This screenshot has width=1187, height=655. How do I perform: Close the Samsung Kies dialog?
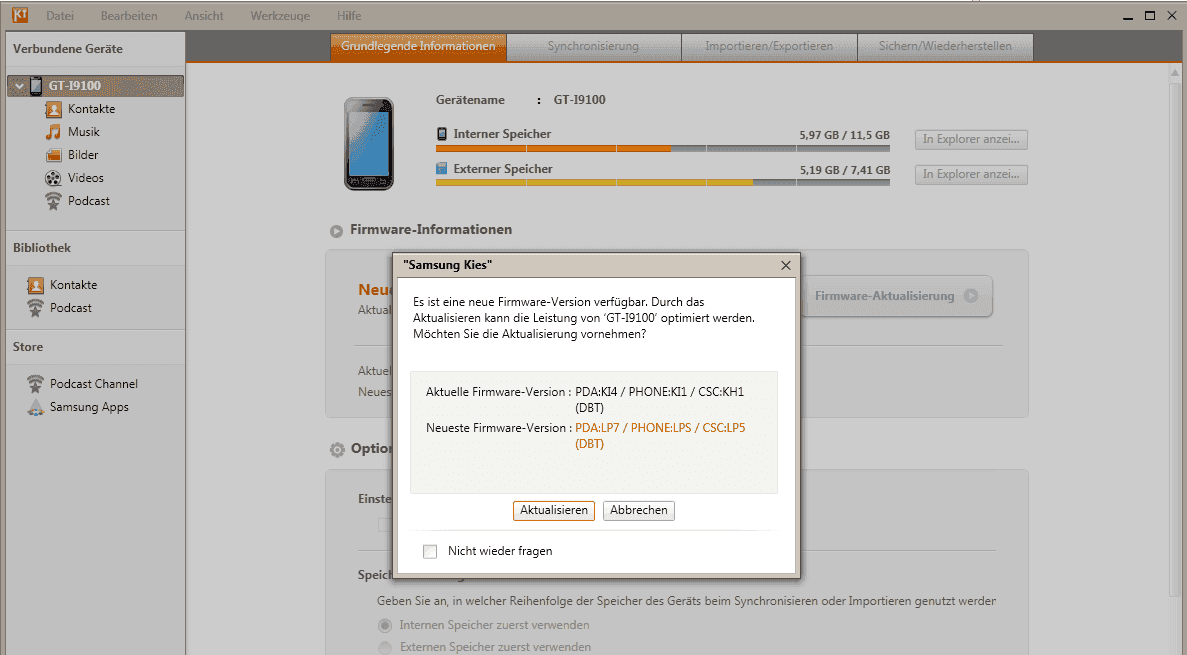(x=786, y=265)
